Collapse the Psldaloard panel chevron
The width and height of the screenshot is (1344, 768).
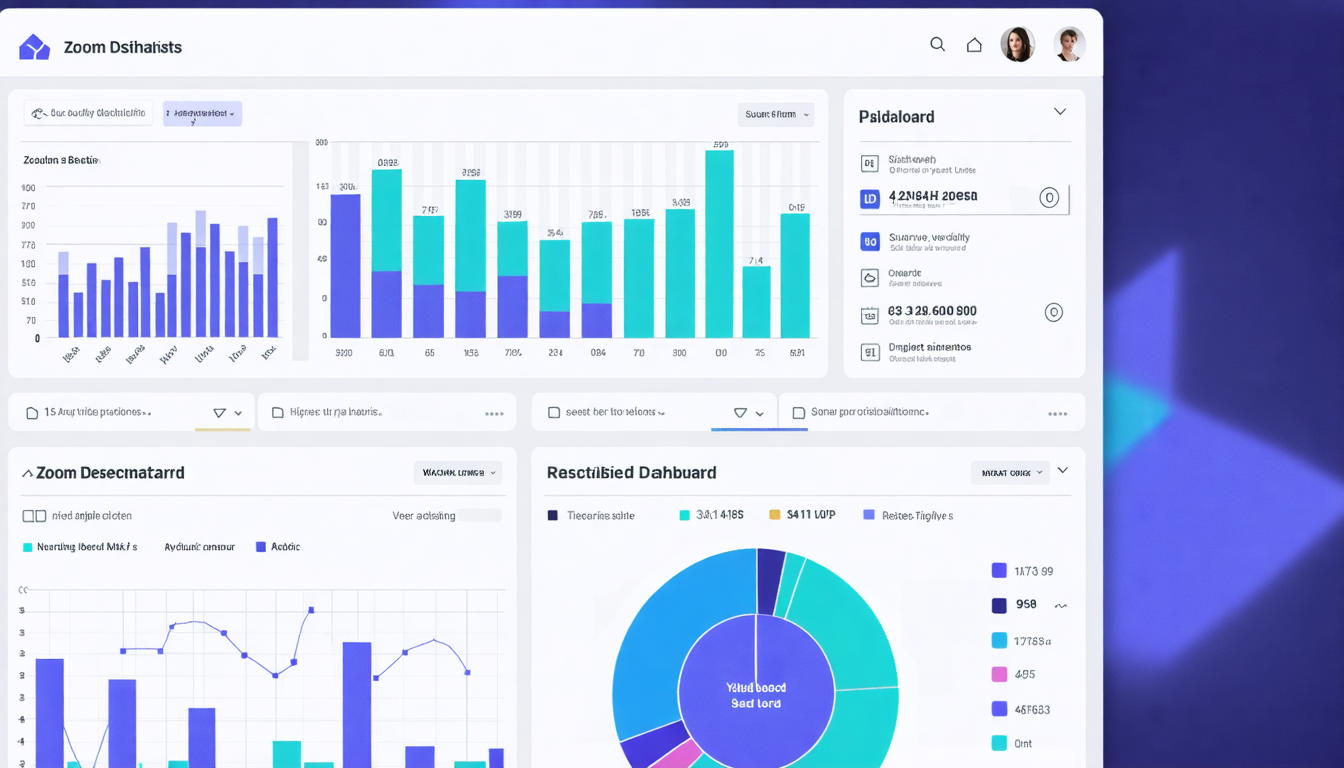coord(1060,112)
